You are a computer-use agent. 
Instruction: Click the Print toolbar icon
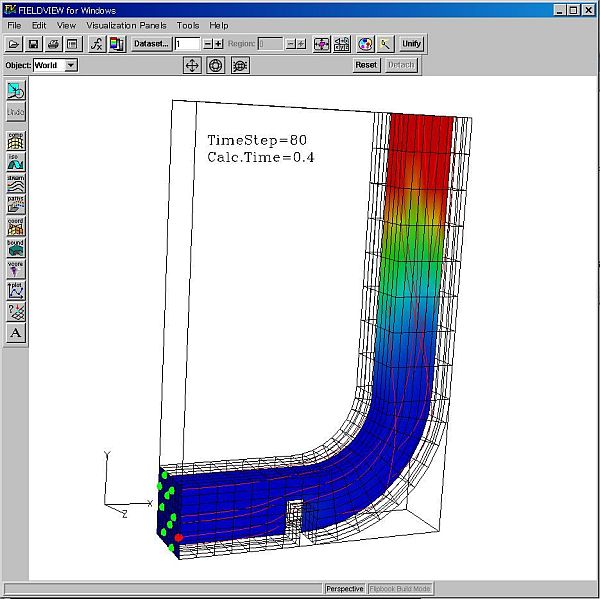pyautogui.click(x=53, y=44)
